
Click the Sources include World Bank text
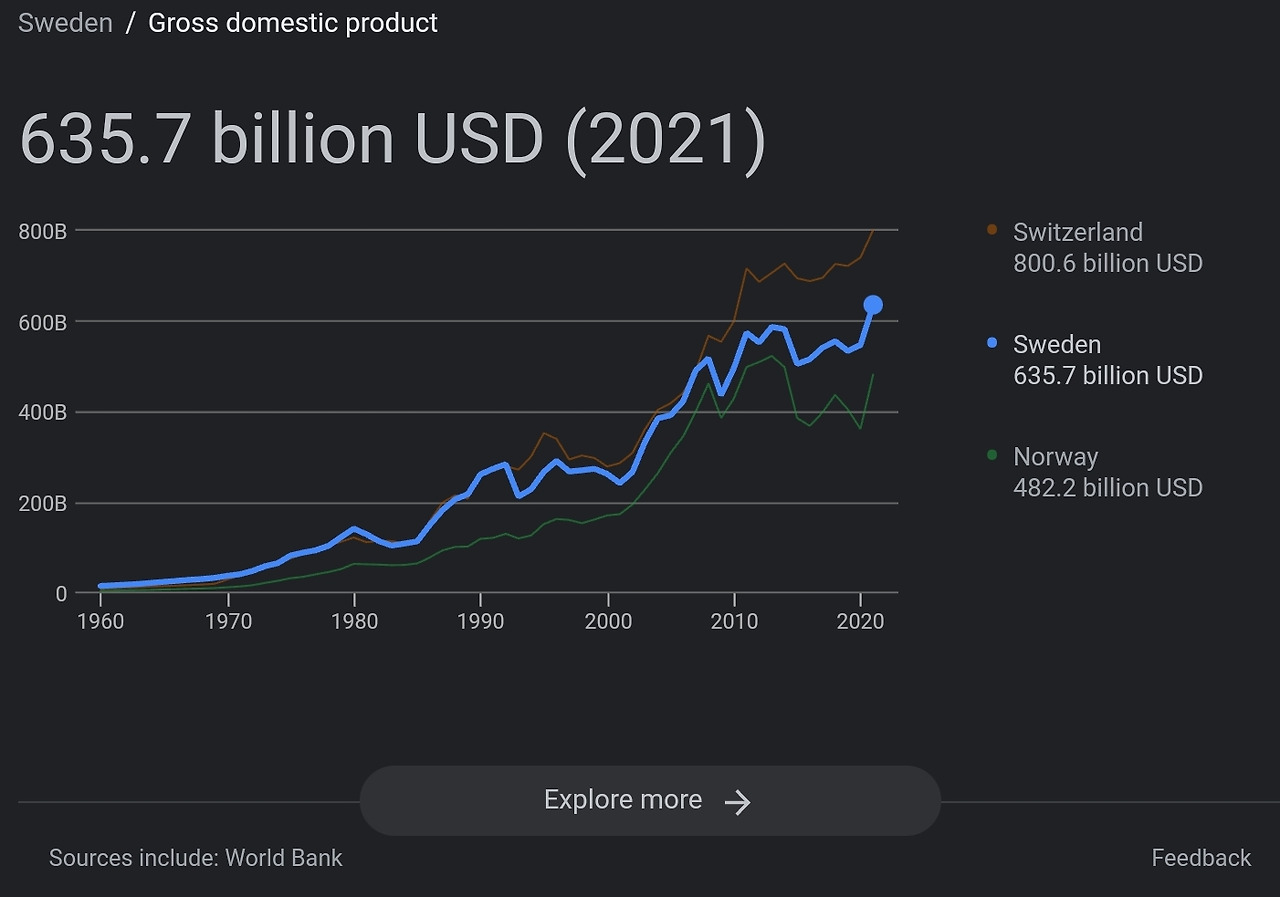tap(196, 858)
